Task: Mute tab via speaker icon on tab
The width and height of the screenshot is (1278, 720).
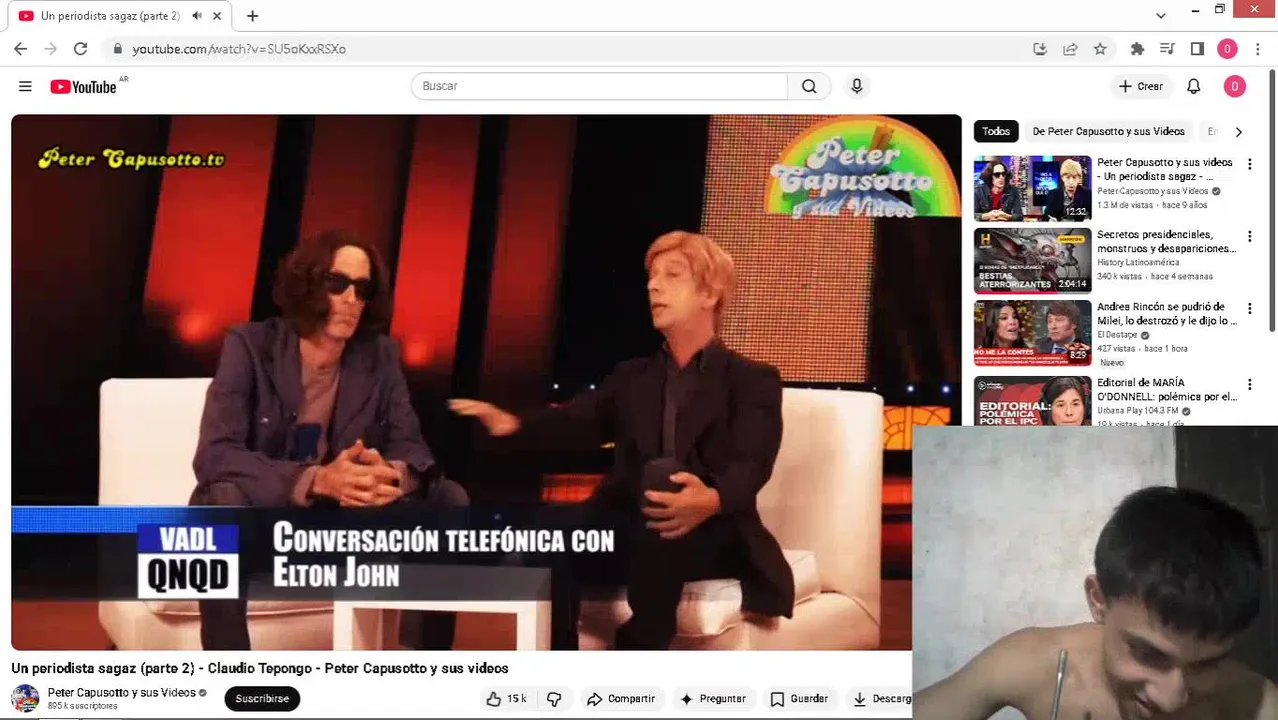Action: pos(197,16)
